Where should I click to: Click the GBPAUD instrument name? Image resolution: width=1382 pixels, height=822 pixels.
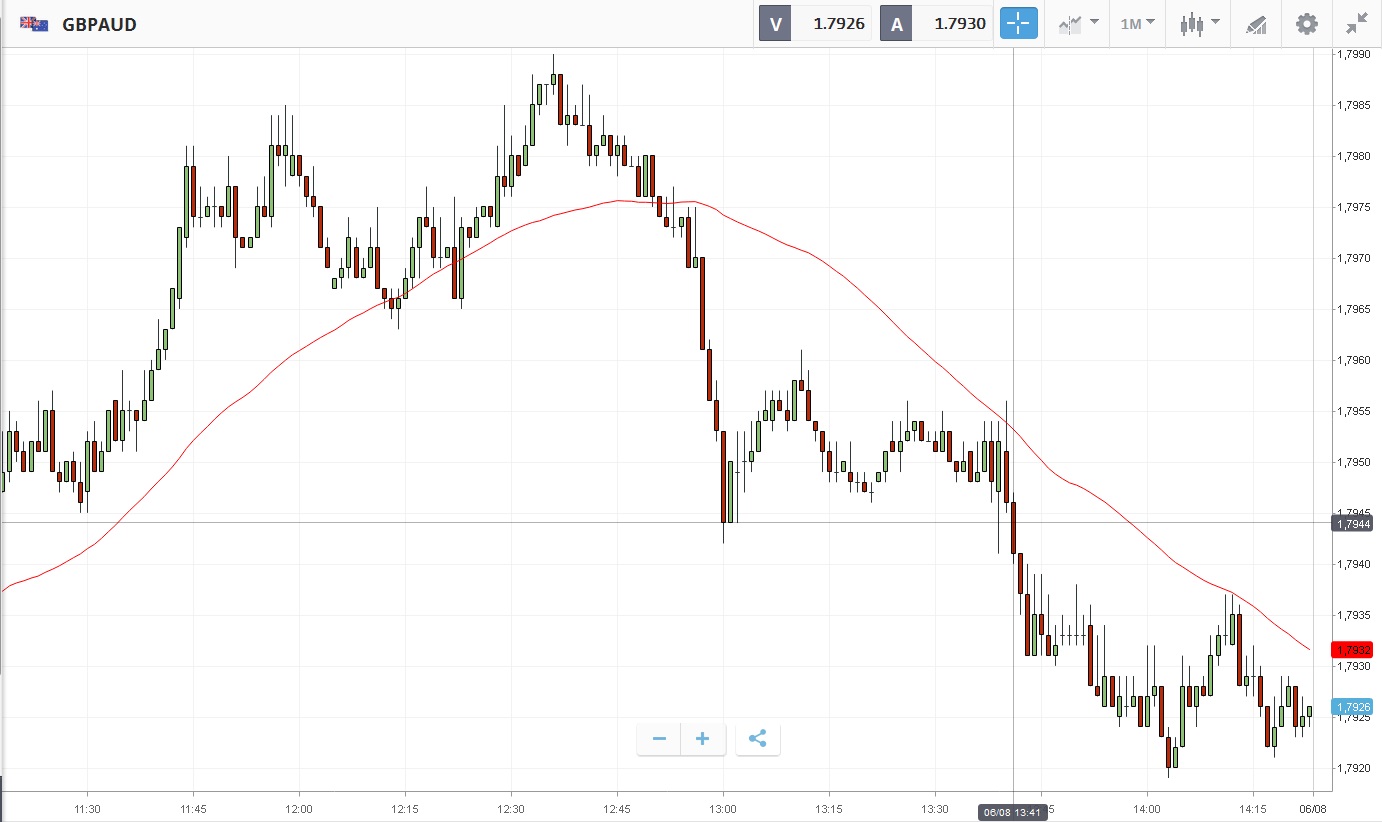click(x=99, y=24)
